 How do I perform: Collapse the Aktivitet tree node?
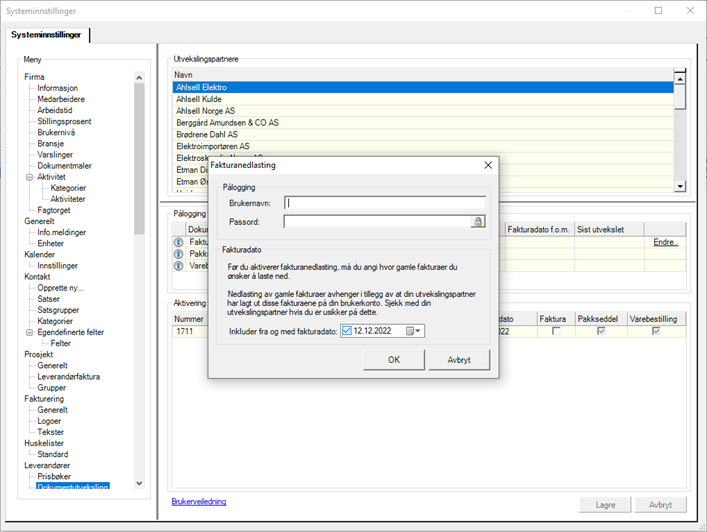click(29, 177)
